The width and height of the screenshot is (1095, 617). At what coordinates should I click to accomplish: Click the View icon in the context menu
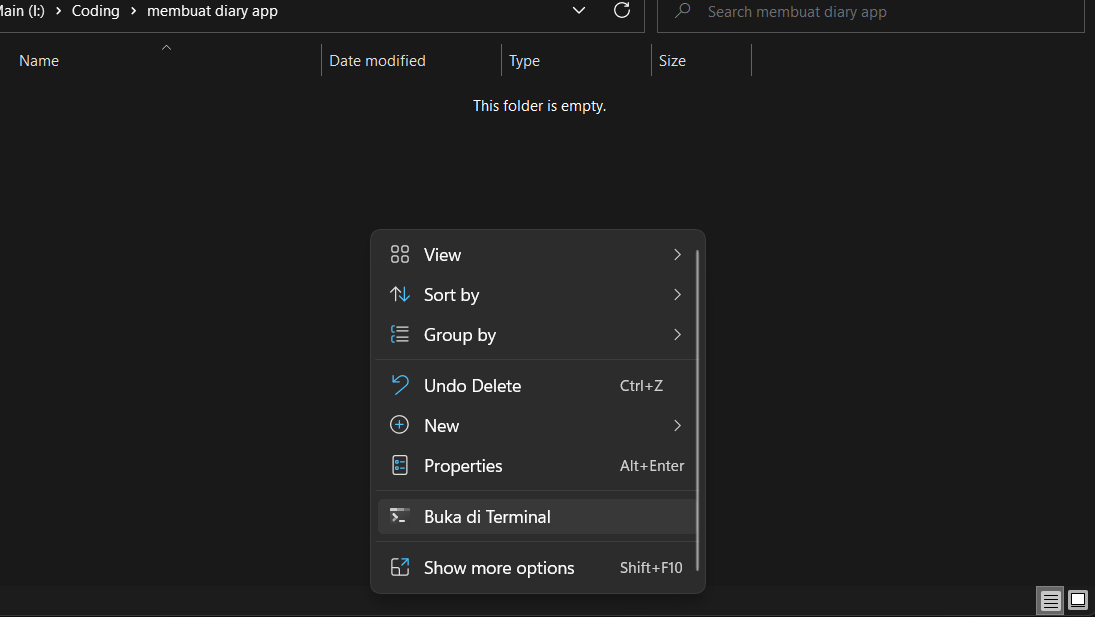pos(400,255)
